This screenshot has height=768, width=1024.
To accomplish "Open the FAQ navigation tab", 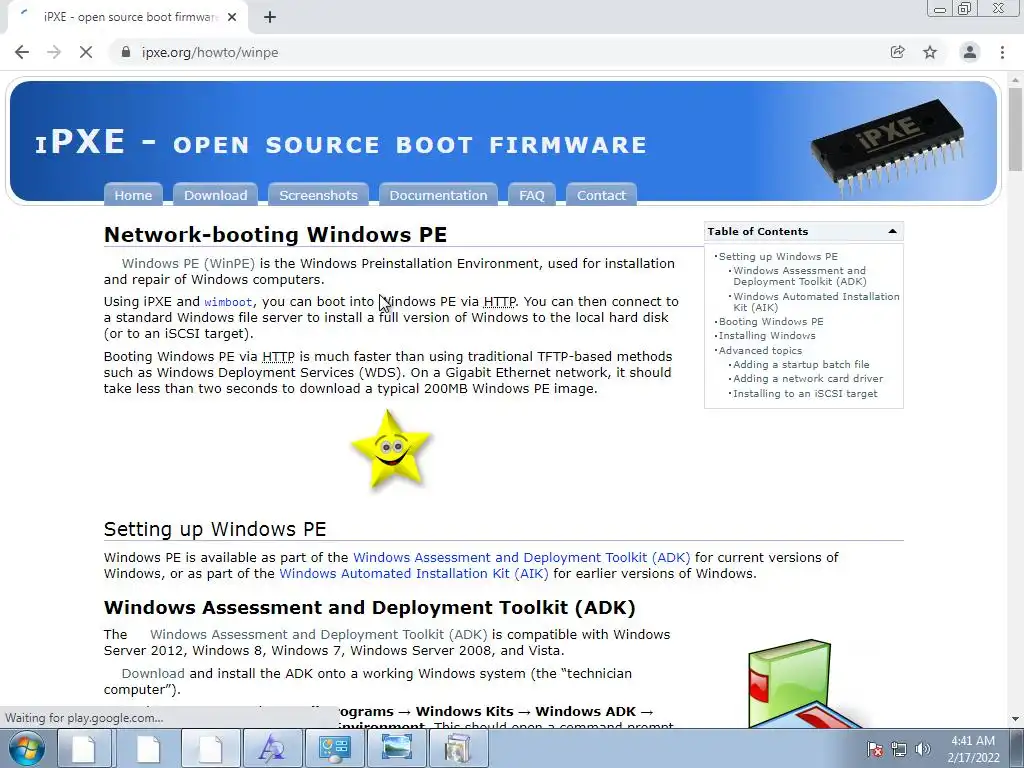I will tap(532, 195).
